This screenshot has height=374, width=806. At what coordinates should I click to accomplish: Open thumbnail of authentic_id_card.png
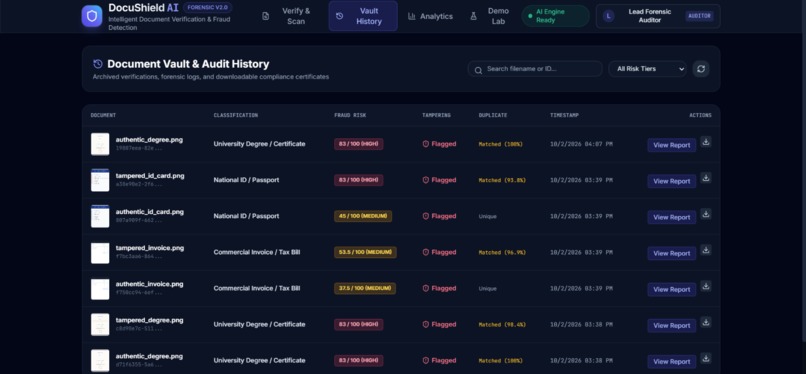(x=100, y=216)
